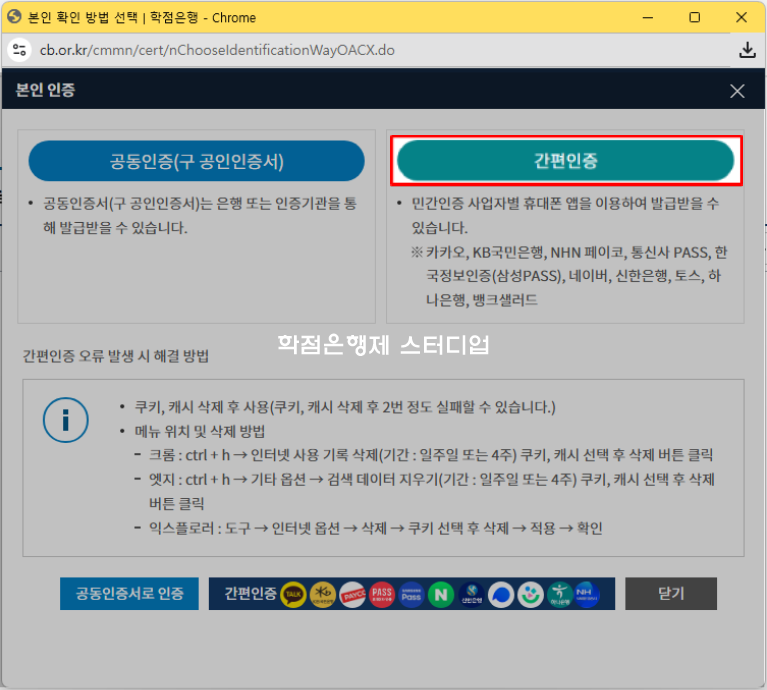Click the 공동인증서로 인증 button
Screen dimensions: 767x690
click(x=129, y=594)
